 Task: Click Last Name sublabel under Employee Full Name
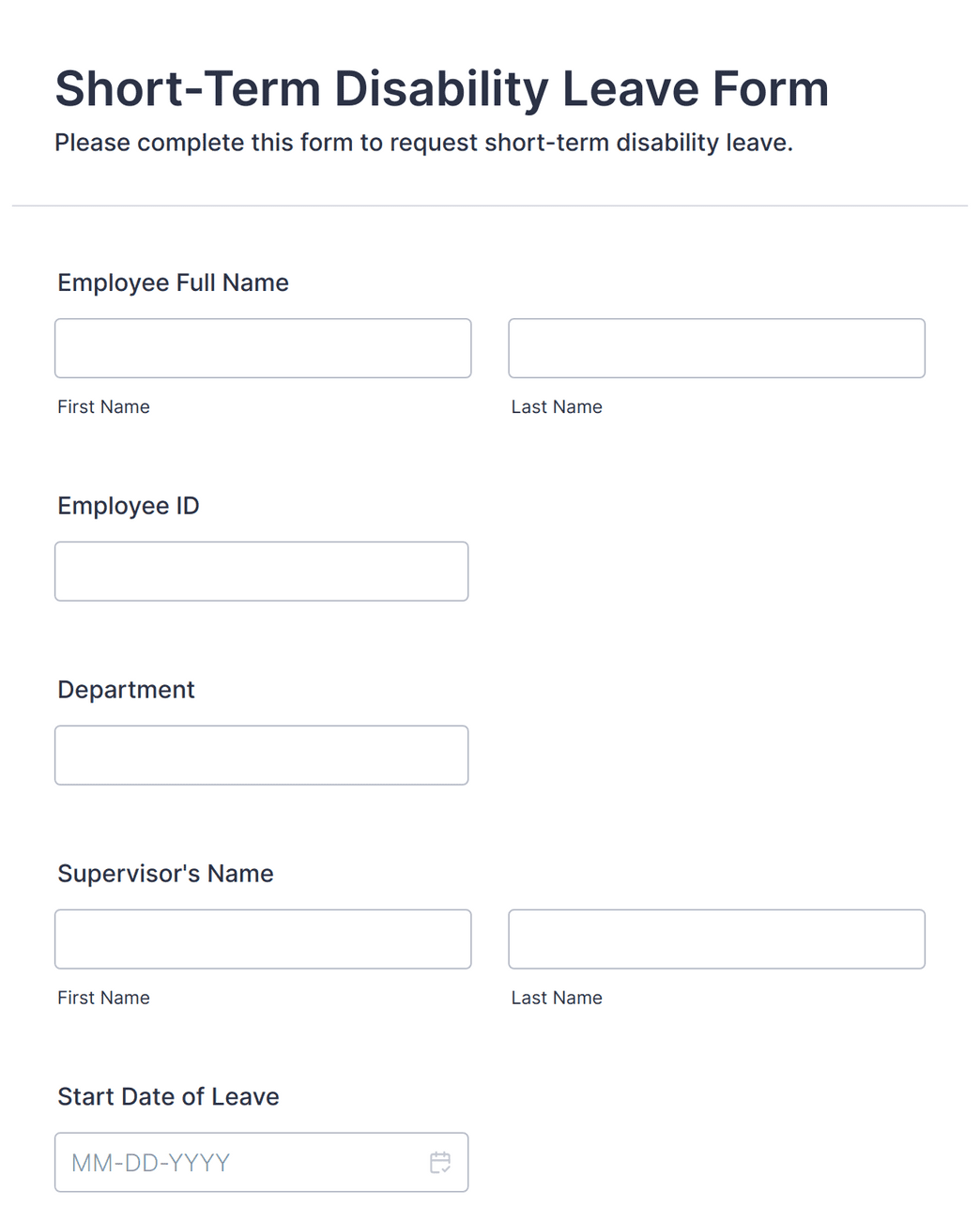pyautogui.click(x=557, y=406)
